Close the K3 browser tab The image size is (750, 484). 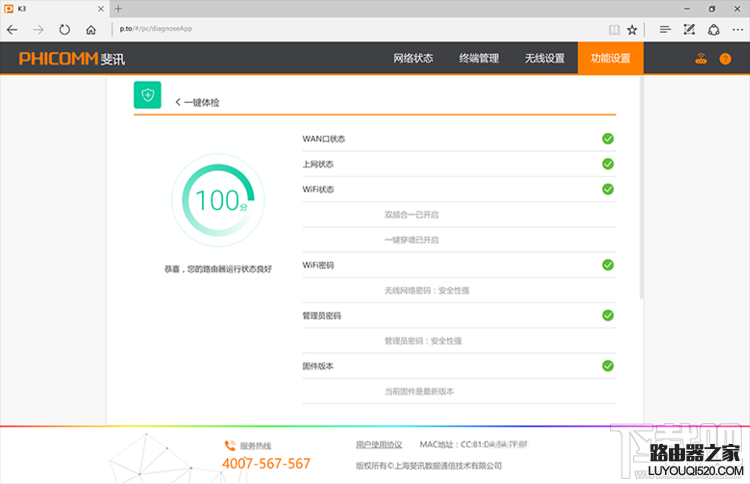pyautogui.click(x=100, y=9)
